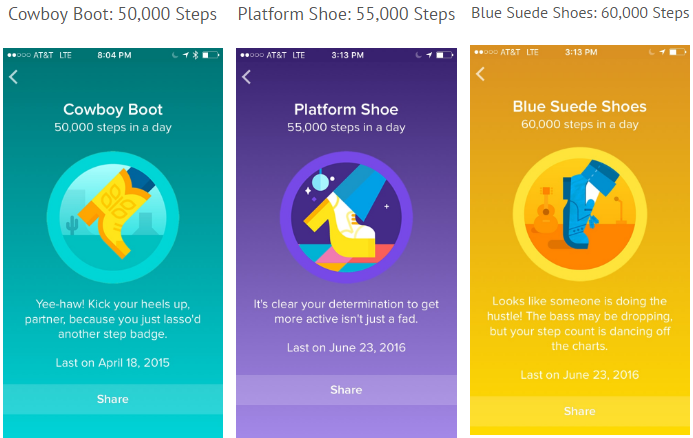Tap battery icon on purple screen
Viewport: 693px width, 438px height.
pyautogui.click(x=445, y=55)
